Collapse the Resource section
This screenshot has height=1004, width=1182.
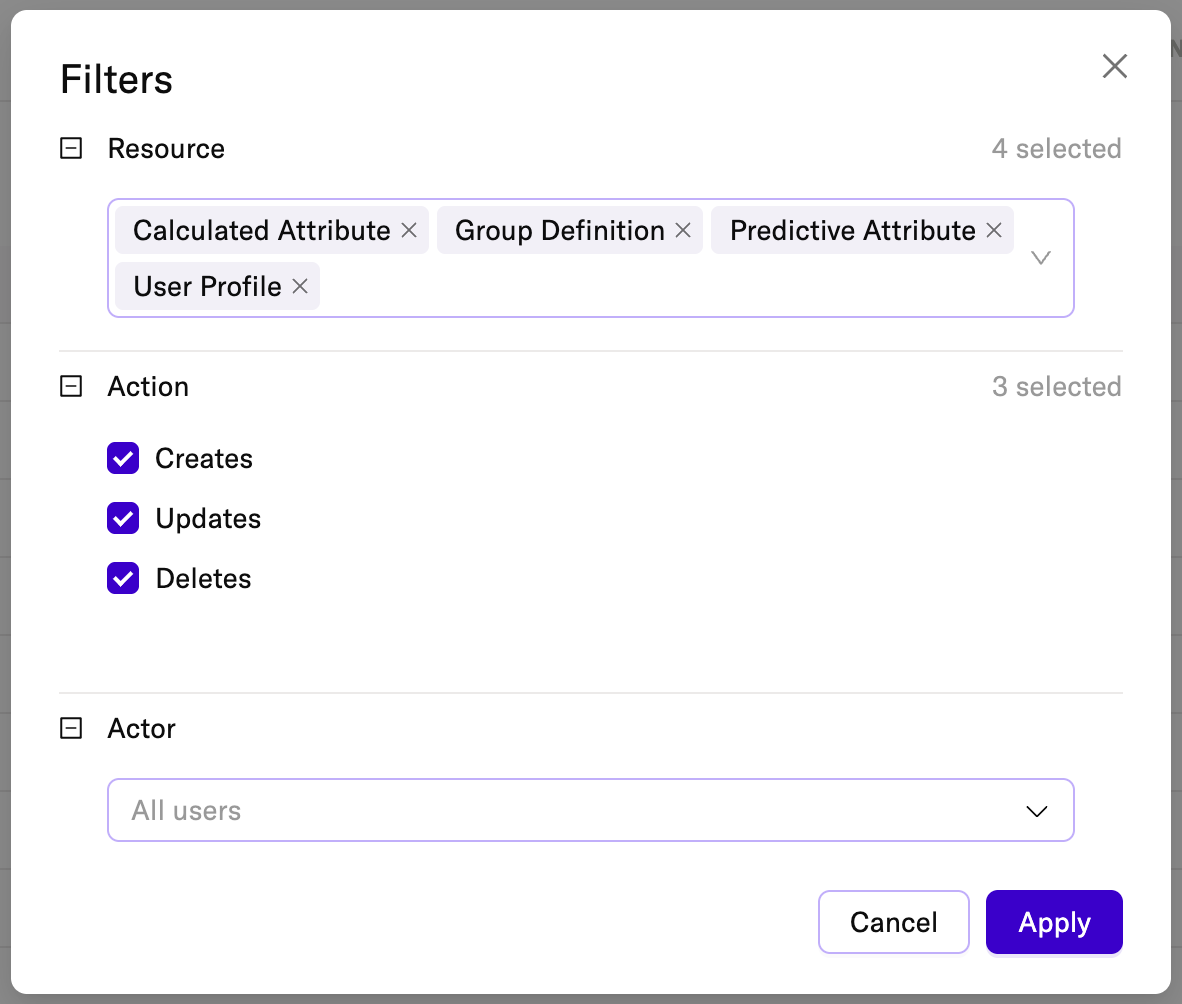coord(71,149)
